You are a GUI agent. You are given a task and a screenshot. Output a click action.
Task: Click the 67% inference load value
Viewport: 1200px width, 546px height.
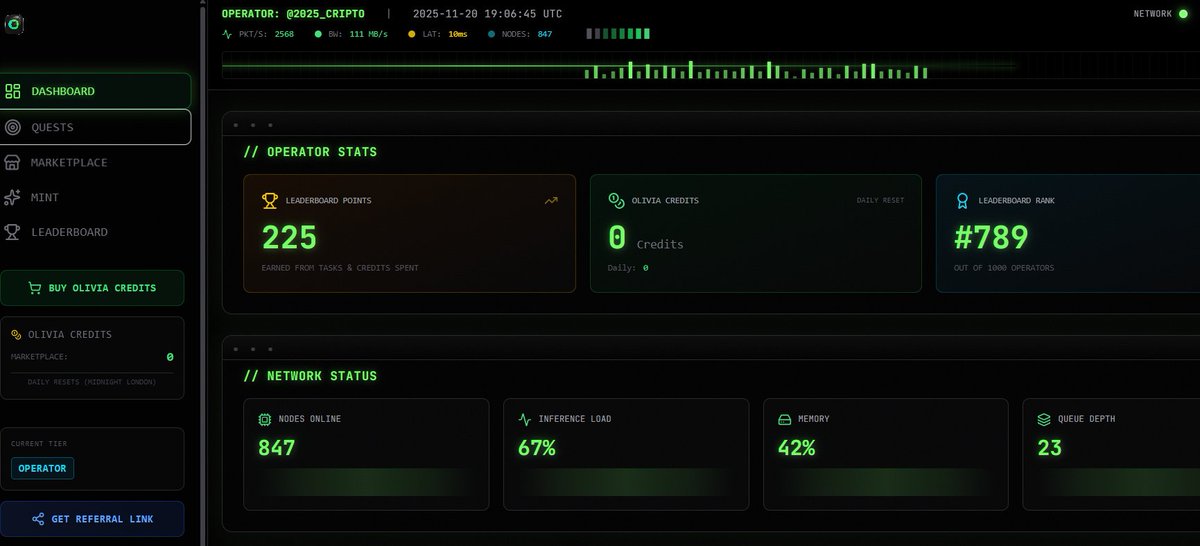(537, 448)
